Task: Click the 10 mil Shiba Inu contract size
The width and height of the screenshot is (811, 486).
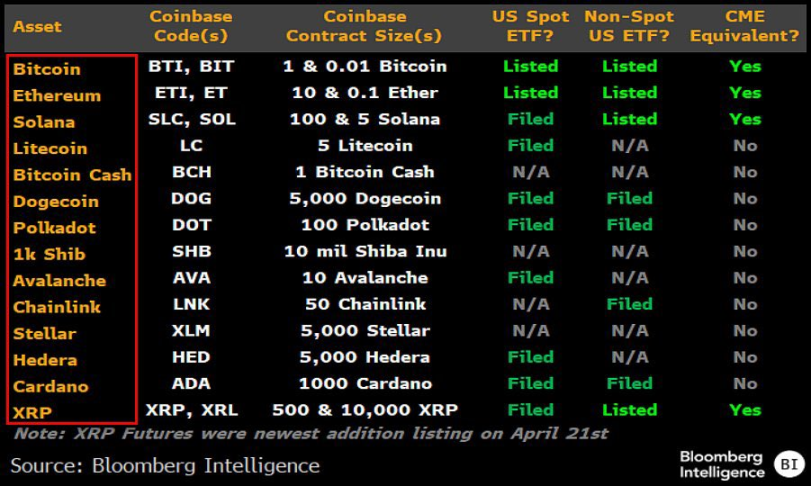Action: (363, 251)
